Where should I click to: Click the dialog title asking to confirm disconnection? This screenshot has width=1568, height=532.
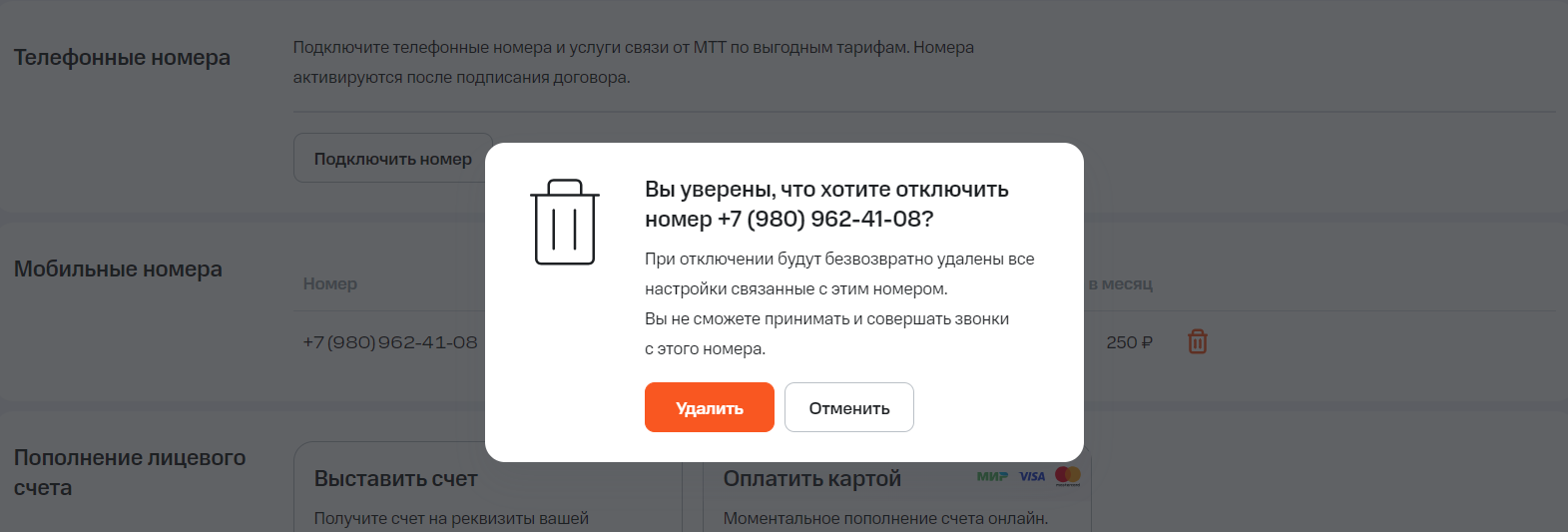click(826, 204)
